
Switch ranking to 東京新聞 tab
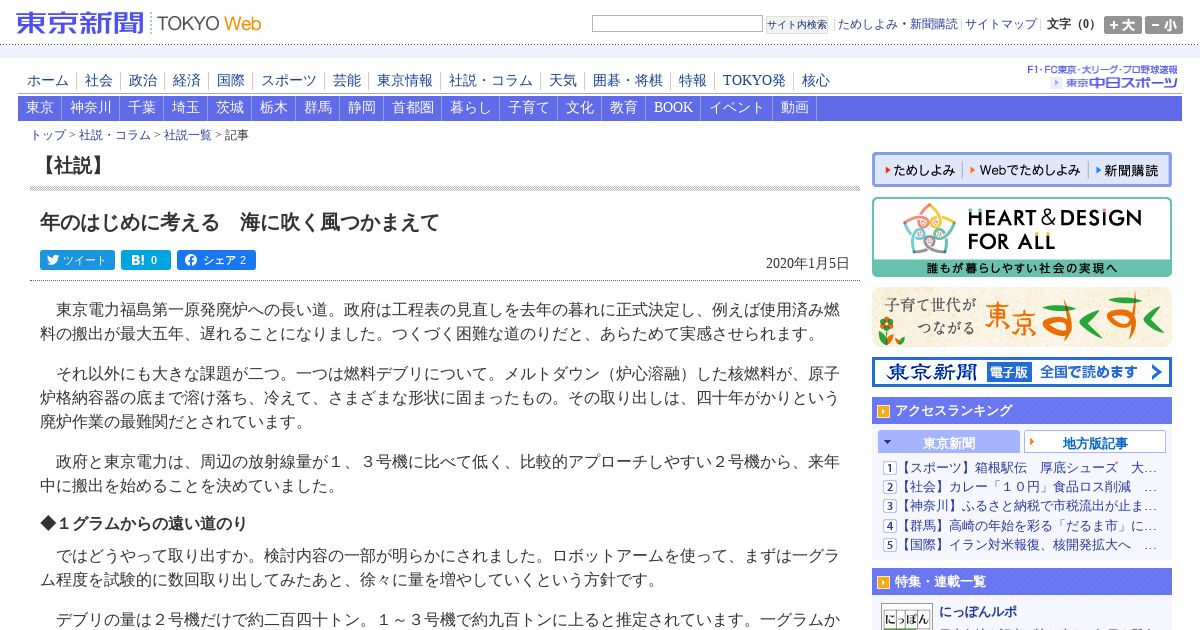pos(949,442)
